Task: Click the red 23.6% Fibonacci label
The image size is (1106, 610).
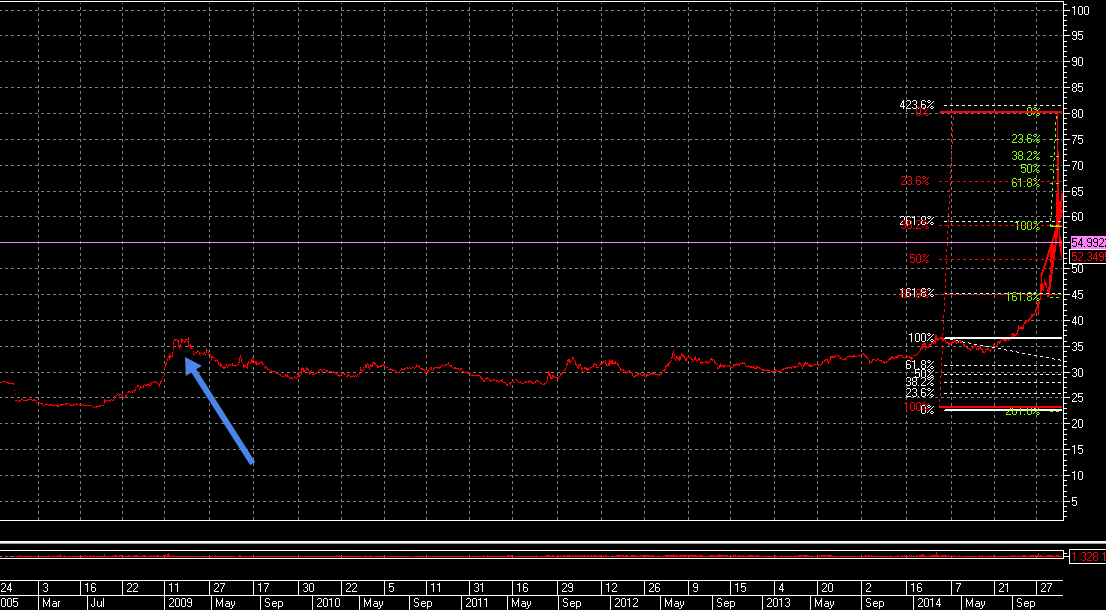Action: click(x=915, y=181)
